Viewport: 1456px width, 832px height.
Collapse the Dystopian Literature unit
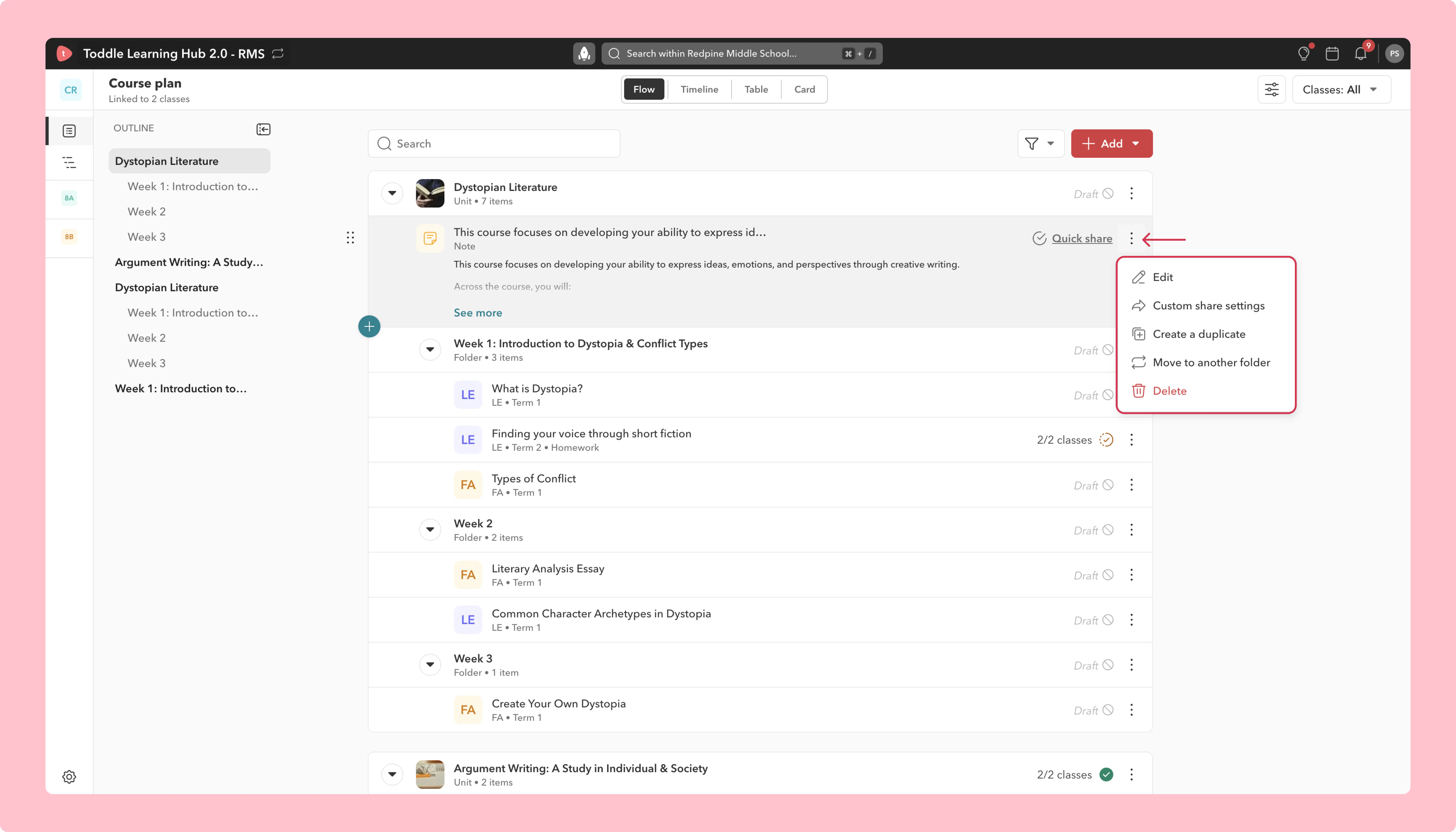392,193
